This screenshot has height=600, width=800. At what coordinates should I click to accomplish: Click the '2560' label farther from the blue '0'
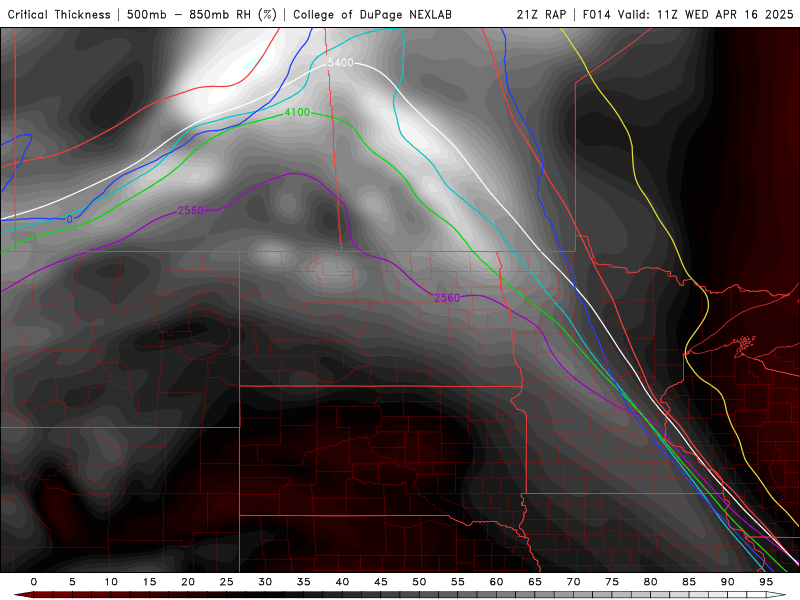447,297
